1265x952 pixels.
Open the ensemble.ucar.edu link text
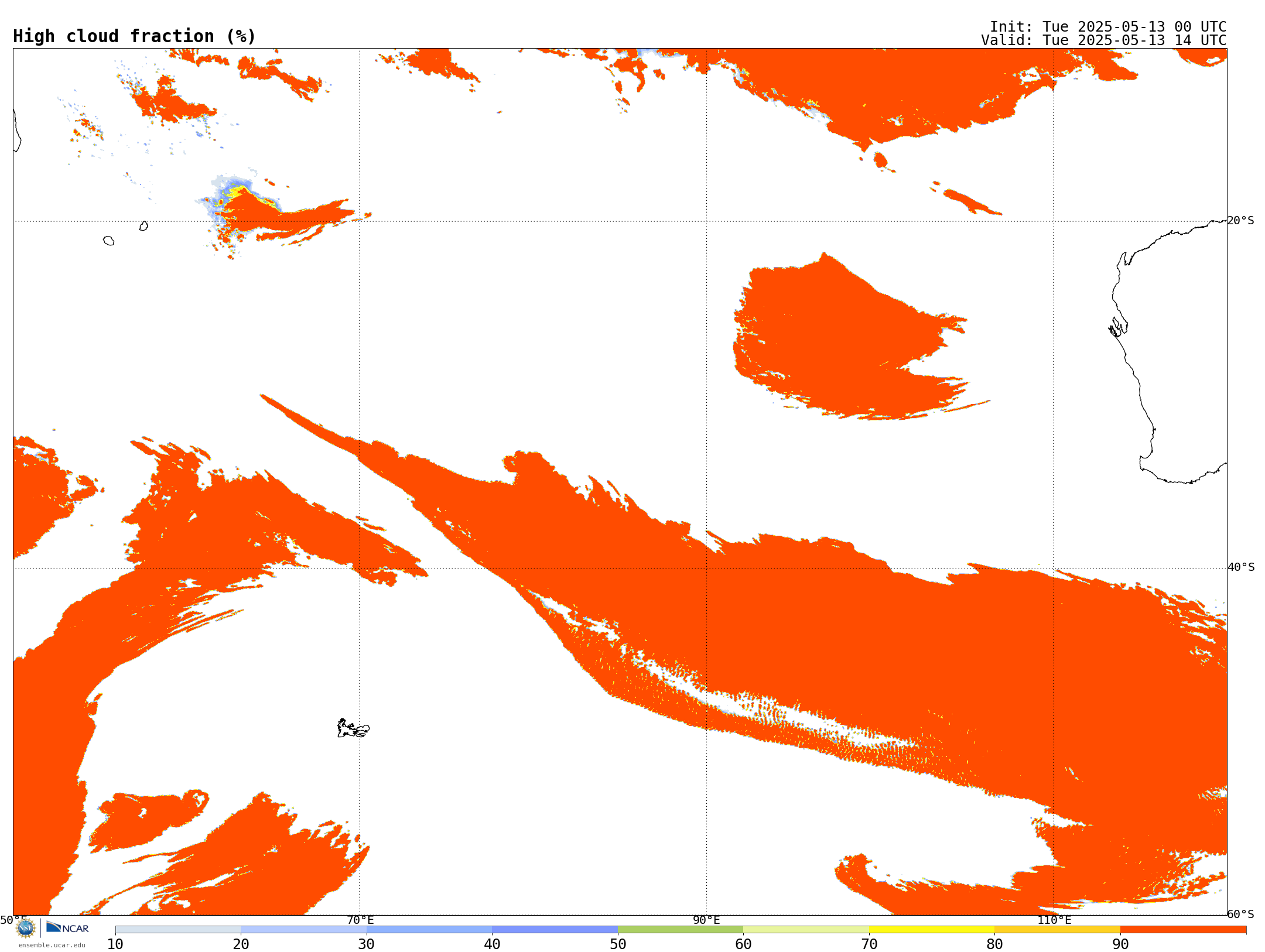pyautogui.click(x=52, y=945)
